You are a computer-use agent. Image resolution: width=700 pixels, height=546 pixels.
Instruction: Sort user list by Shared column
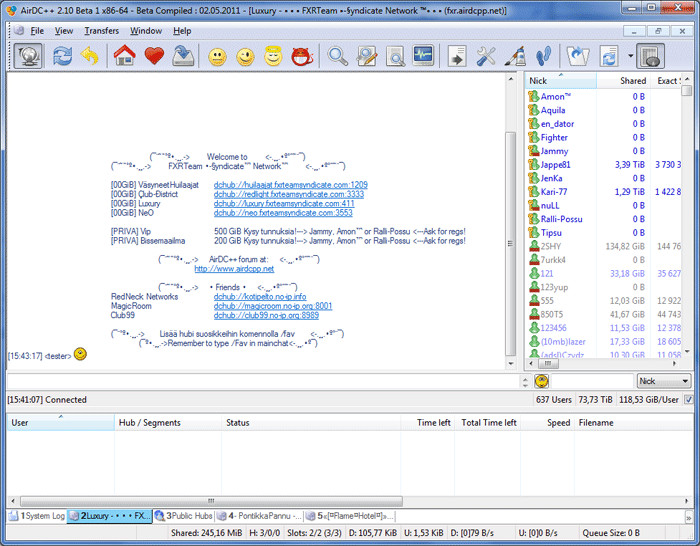[626, 81]
